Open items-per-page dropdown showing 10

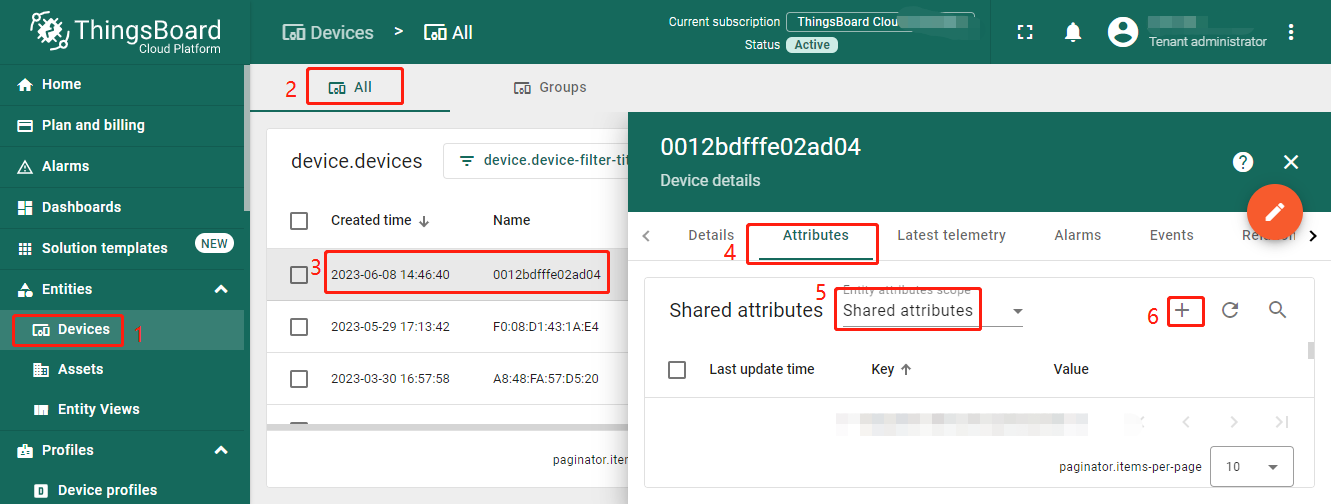tap(1252, 467)
